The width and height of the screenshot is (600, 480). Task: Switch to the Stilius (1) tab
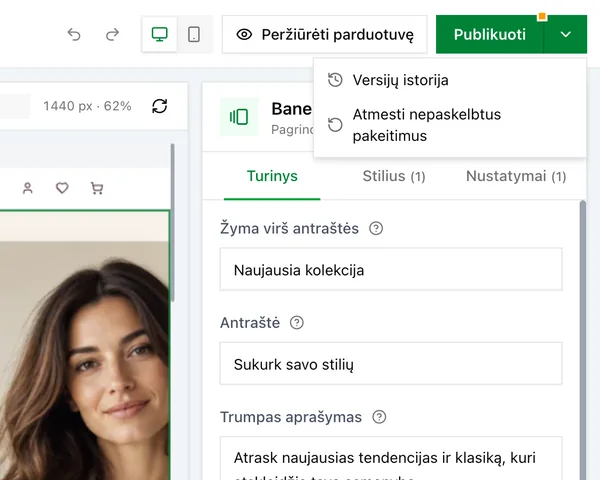point(394,176)
